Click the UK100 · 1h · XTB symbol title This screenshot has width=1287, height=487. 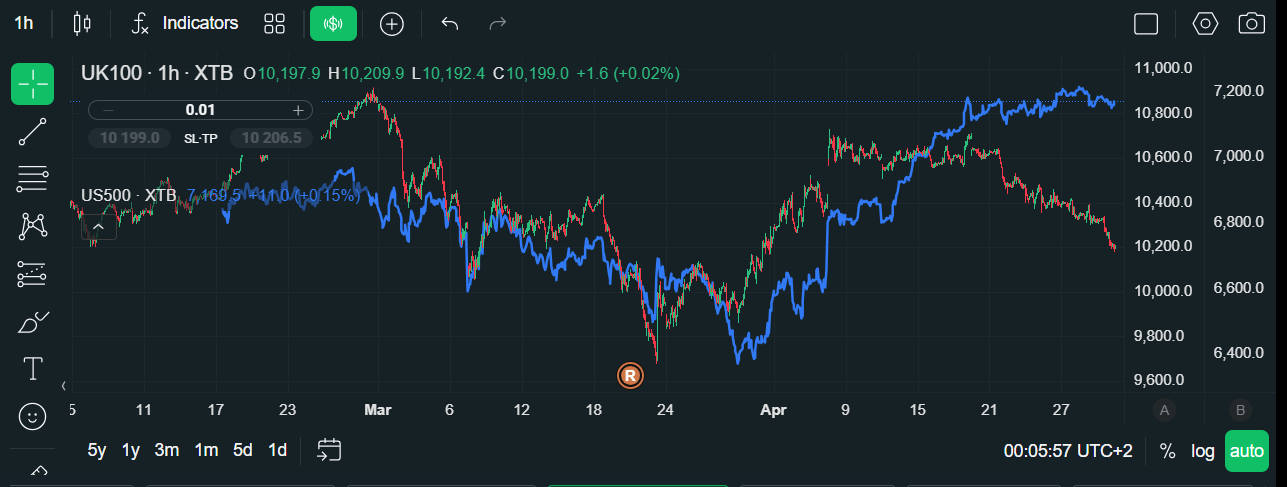click(157, 73)
